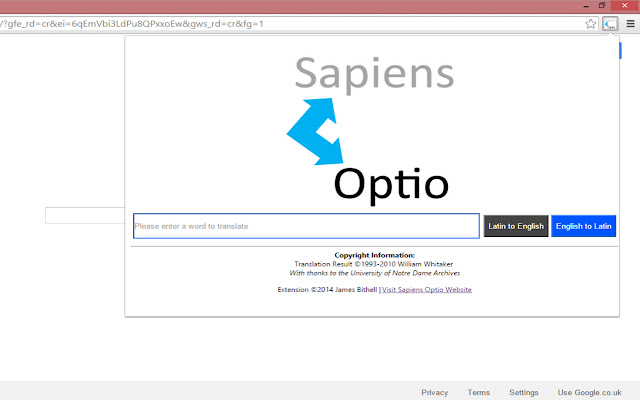Viewport: 640px width, 400px height.
Task: Click the Latin to English button
Action: 516,226
